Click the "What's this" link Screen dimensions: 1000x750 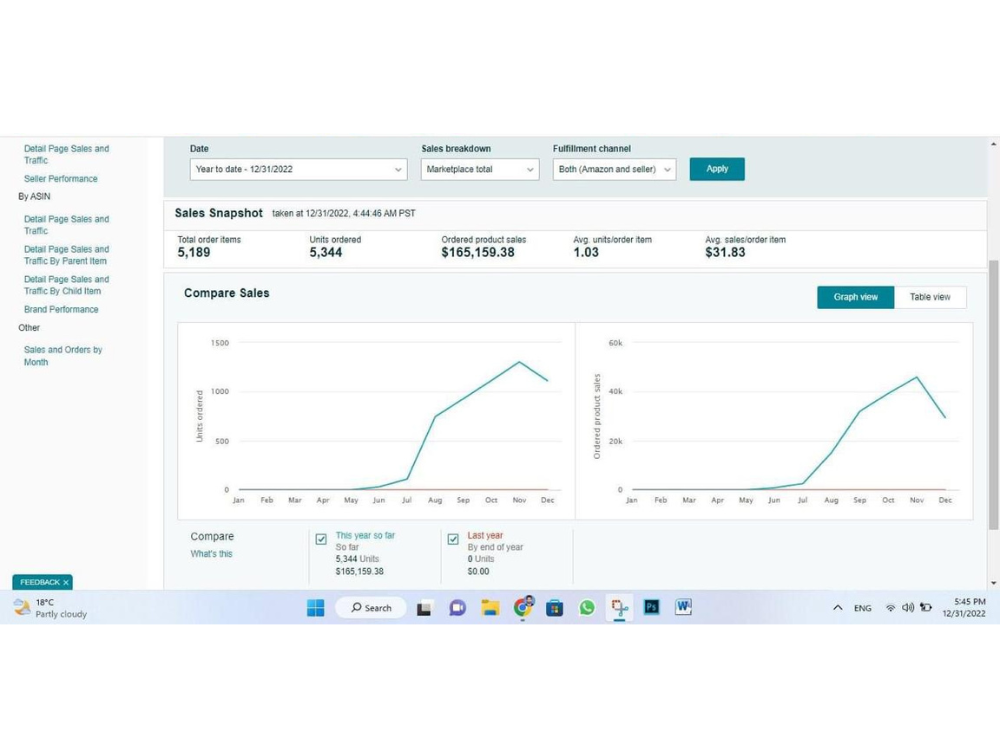pyautogui.click(x=211, y=554)
